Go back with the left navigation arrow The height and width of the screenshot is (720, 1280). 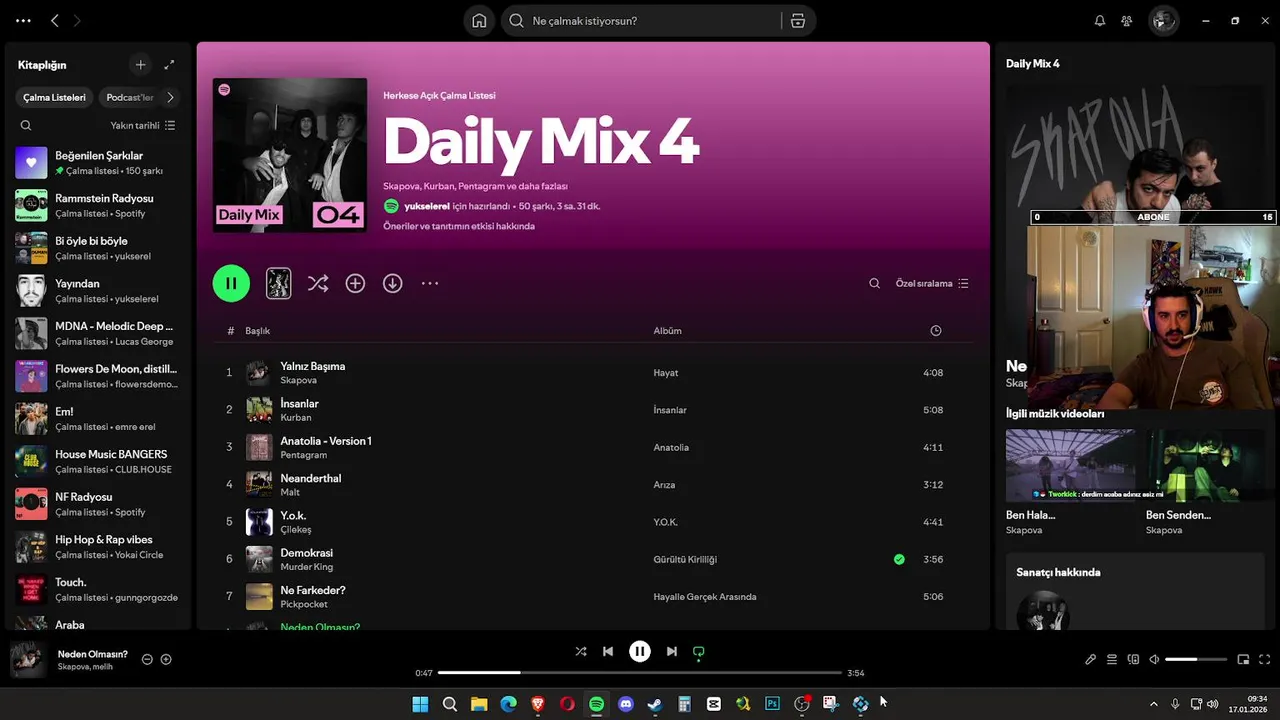click(55, 21)
